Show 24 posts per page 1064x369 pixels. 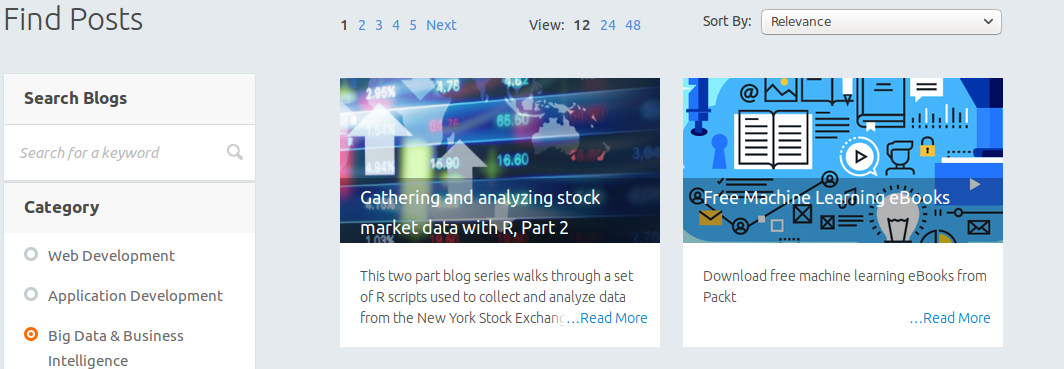(x=608, y=25)
